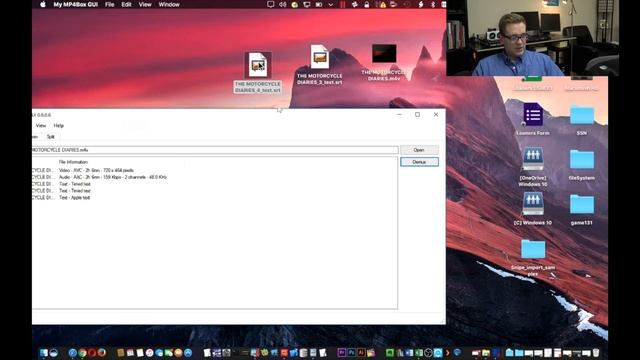Open Adobe Photoshop from the dock
Screen dimensions: 640x360
pos(351,352)
